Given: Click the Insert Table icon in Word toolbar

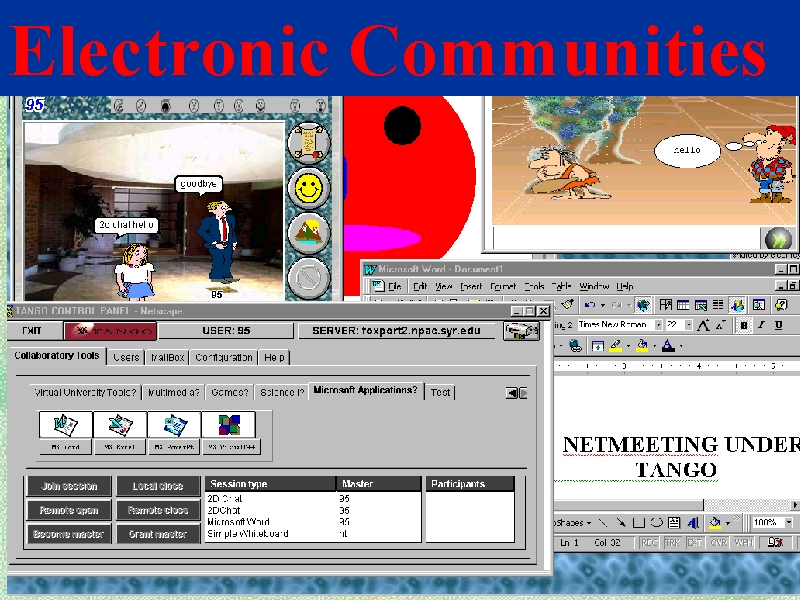Looking at the screenshot, I should point(683,305).
